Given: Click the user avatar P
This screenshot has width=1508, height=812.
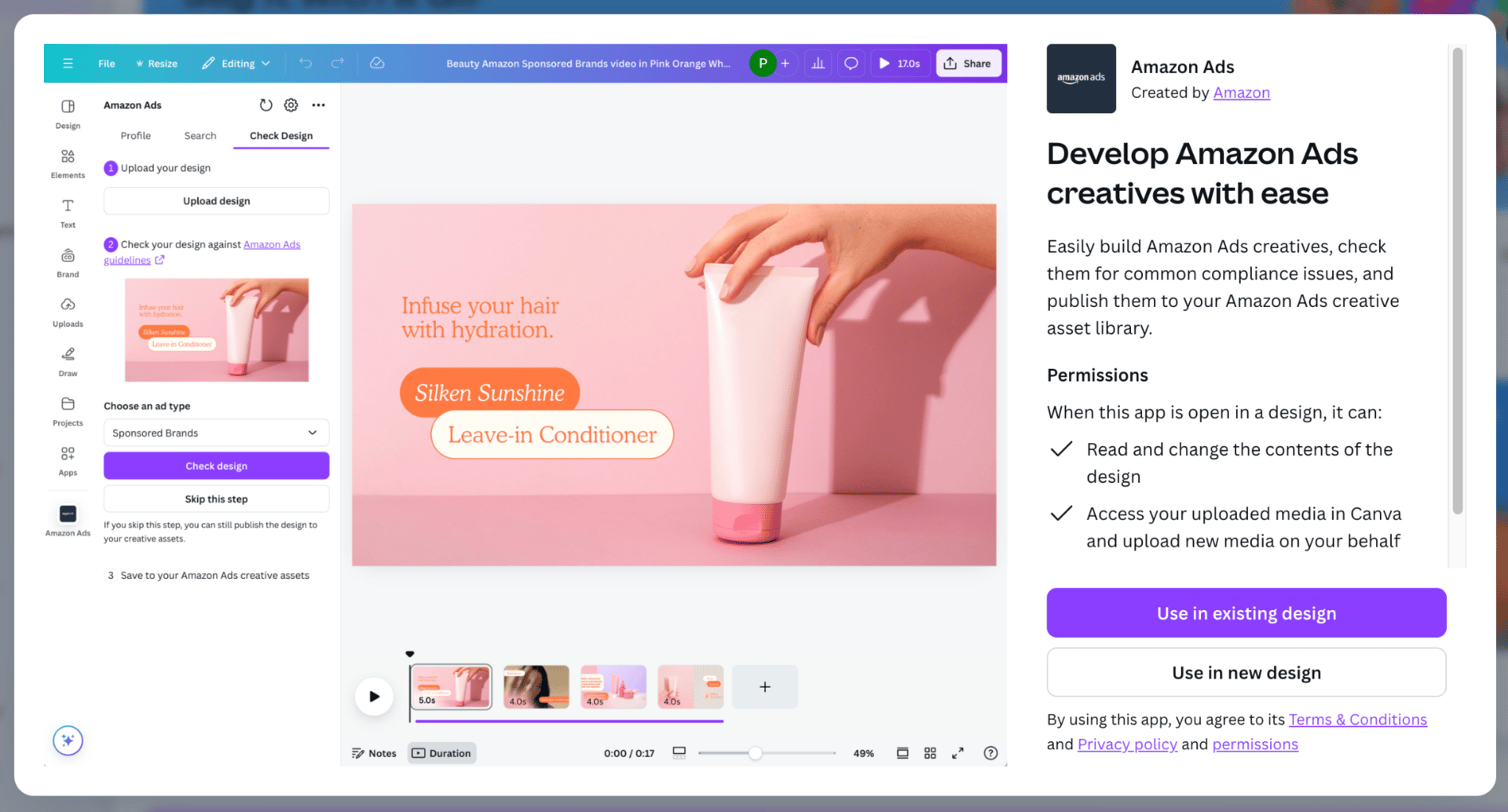Looking at the screenshot, I should [x=763, y=64].
